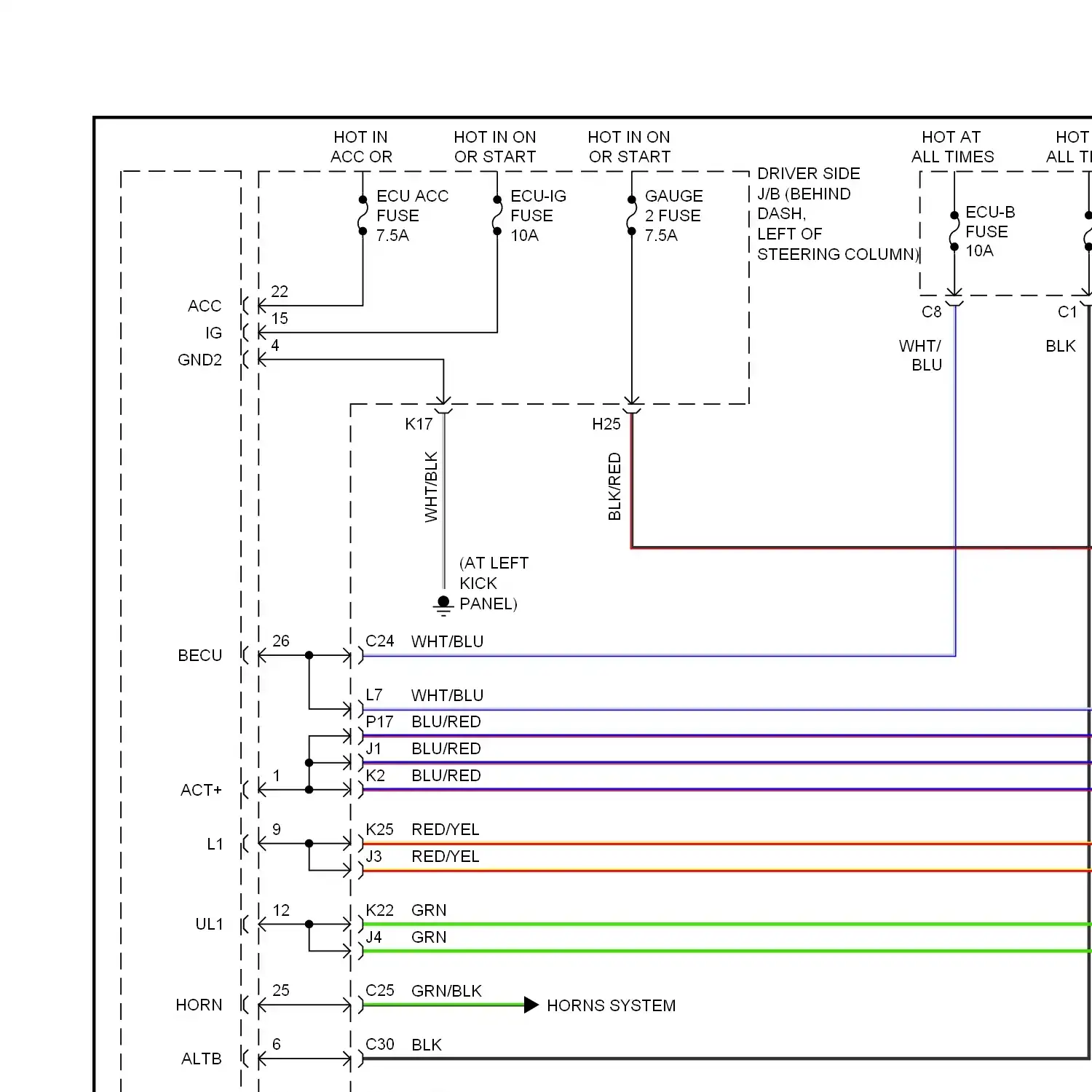Image resolution: width=1092 pixels, height=1092 pixels.
Task: Click the RED/YEL label next to K25
Action: pos(445,829)
